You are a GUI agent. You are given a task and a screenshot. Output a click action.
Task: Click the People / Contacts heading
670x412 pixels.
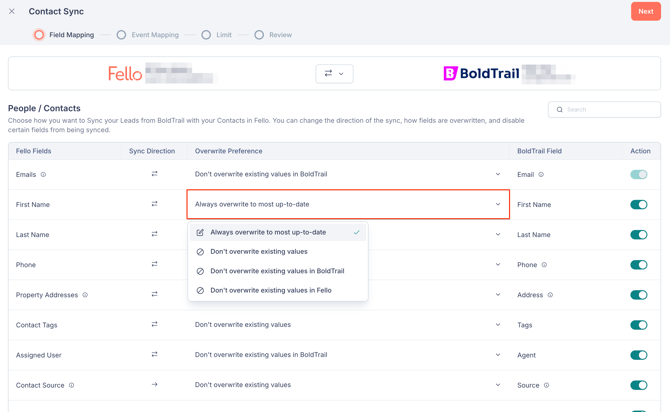pyautogui.click(x=44, y=108)
